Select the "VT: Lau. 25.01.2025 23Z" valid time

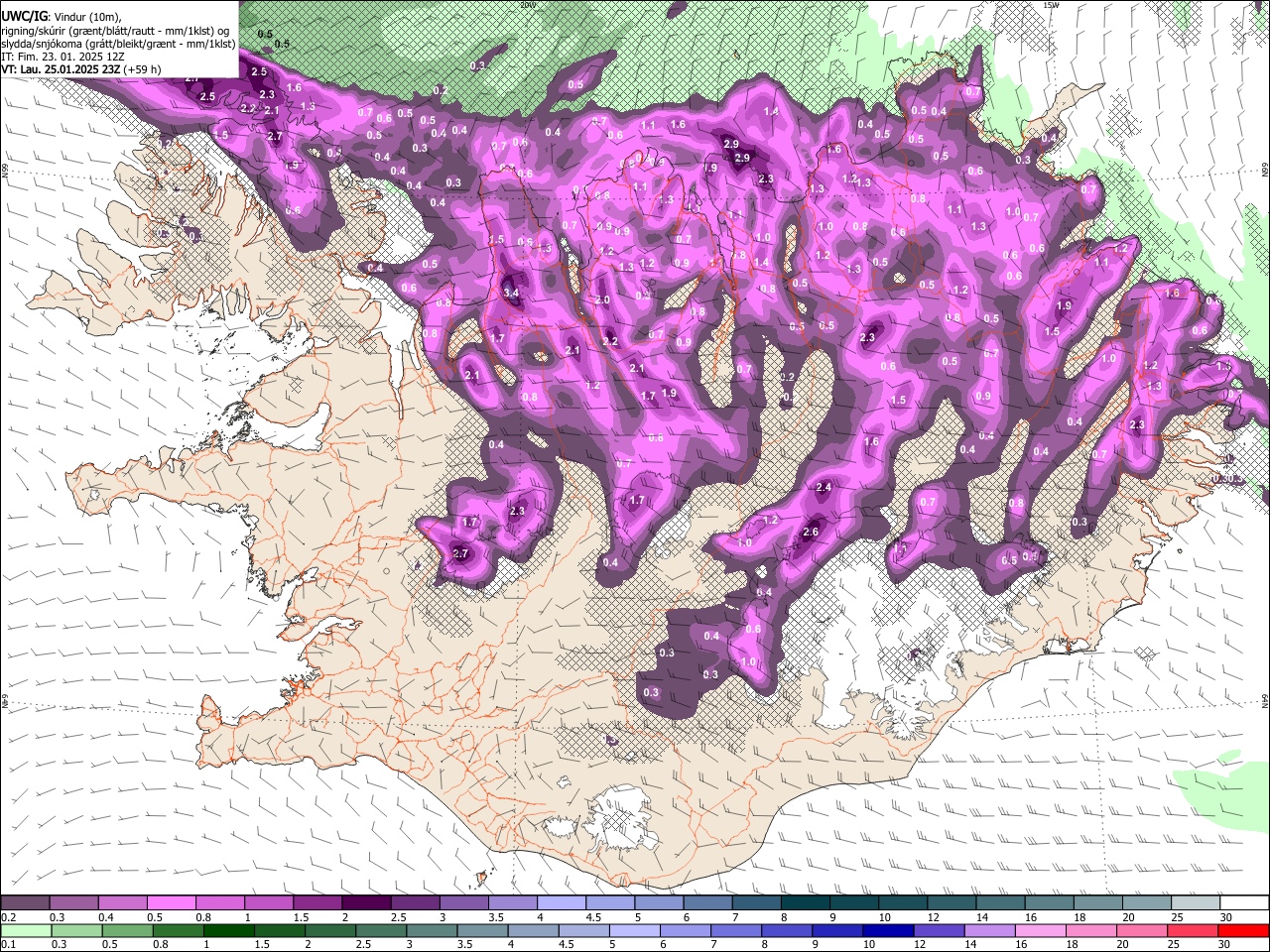pyautogui.click(x=62, y=69)
